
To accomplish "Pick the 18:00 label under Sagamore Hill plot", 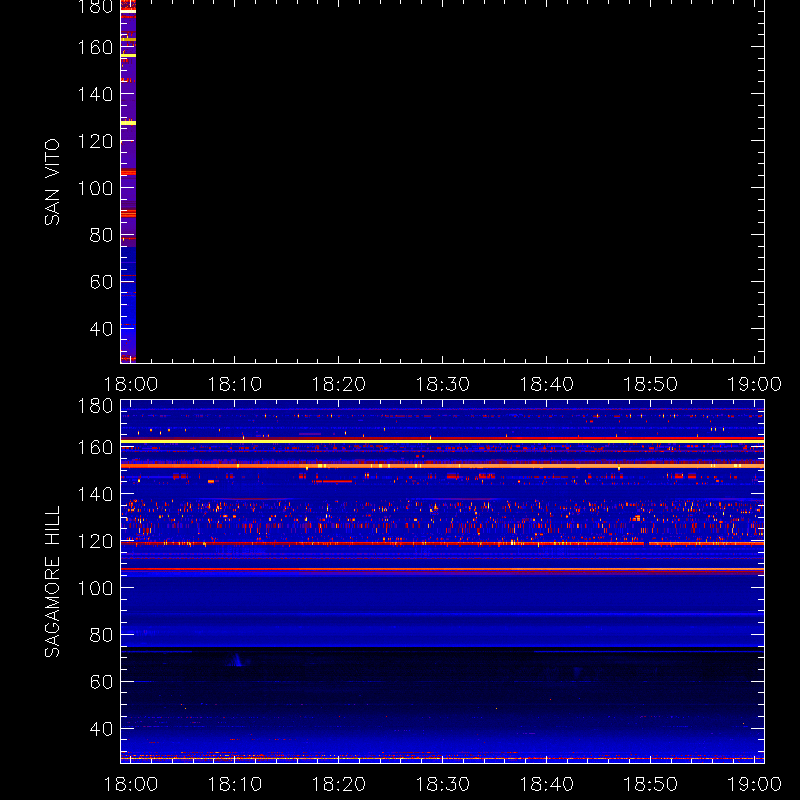I will [131, 784].
